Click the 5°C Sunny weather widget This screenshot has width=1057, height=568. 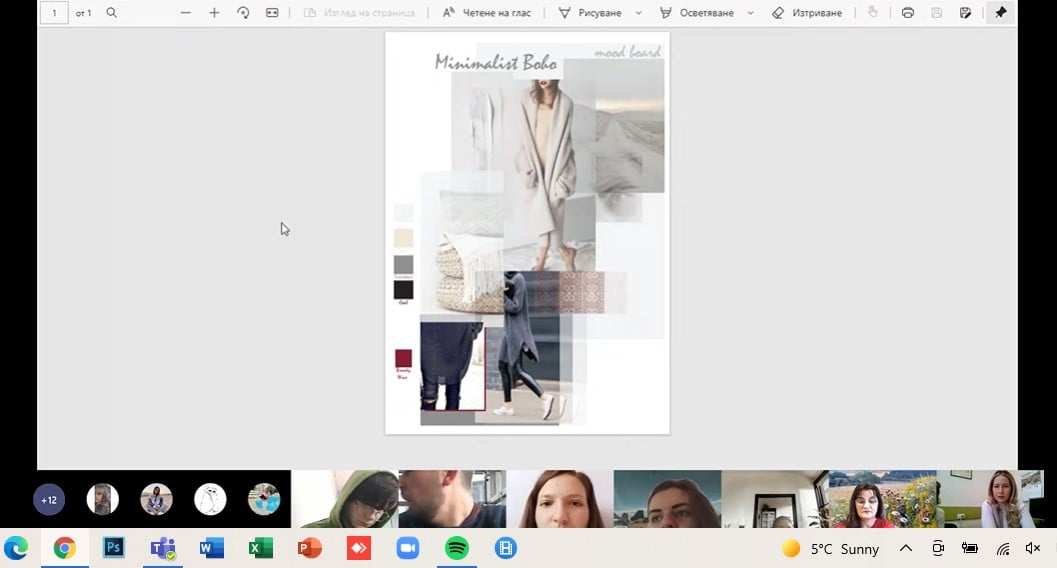point(831,548)
